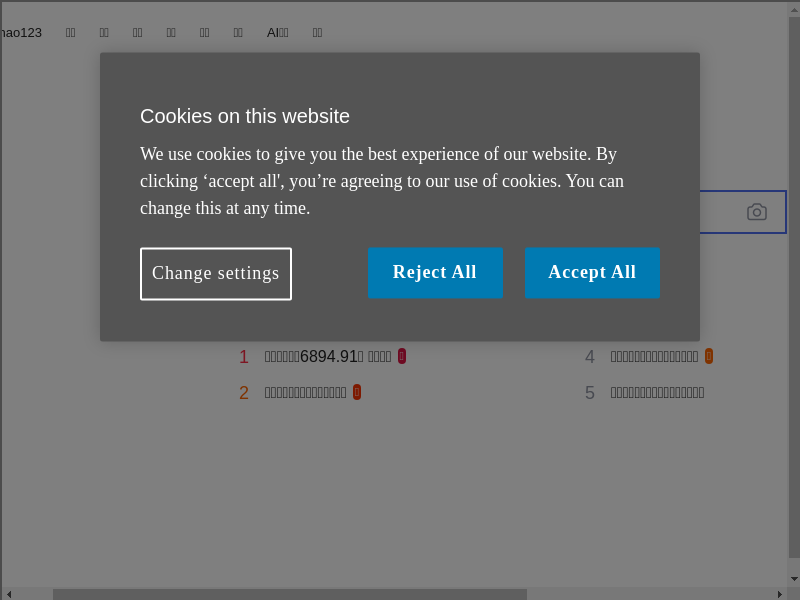
Task: Click the camera image-search icon
Action: tap(757, 212)
